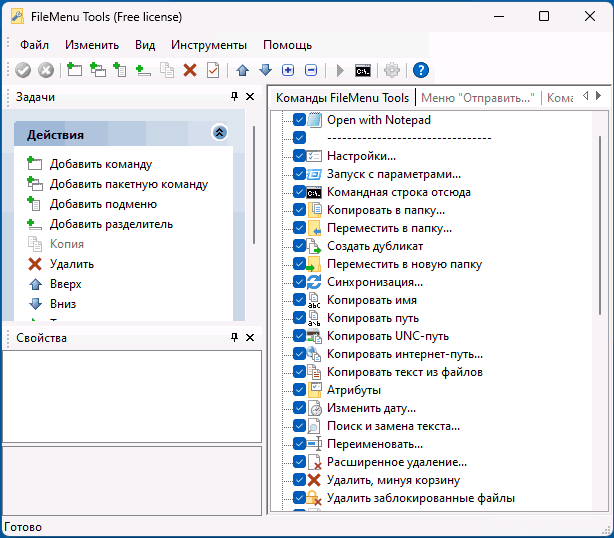
Task: Uncheck Open with Notepad checkbox
Action: pos(300,119)
